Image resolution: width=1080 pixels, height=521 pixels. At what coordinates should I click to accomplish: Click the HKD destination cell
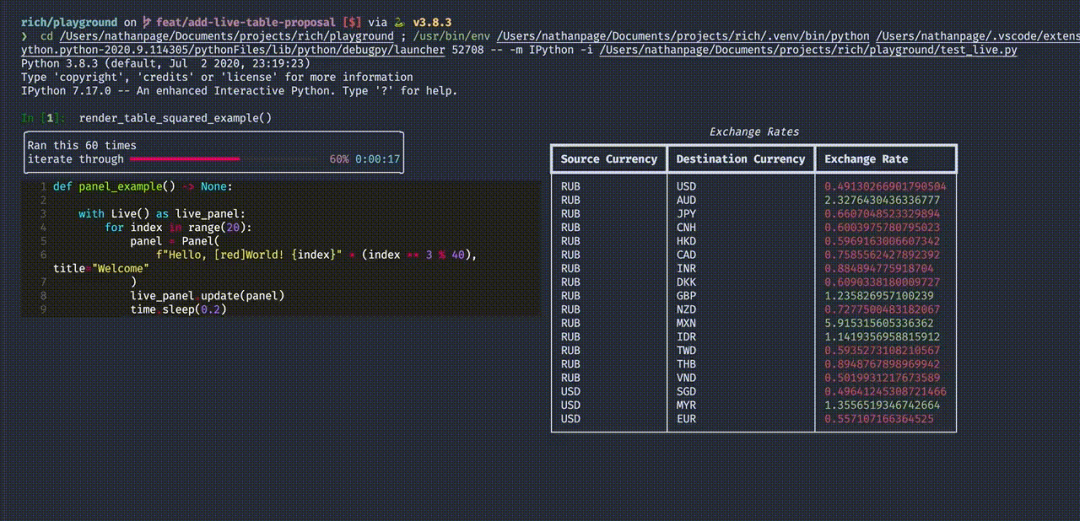tap(685, 241)
